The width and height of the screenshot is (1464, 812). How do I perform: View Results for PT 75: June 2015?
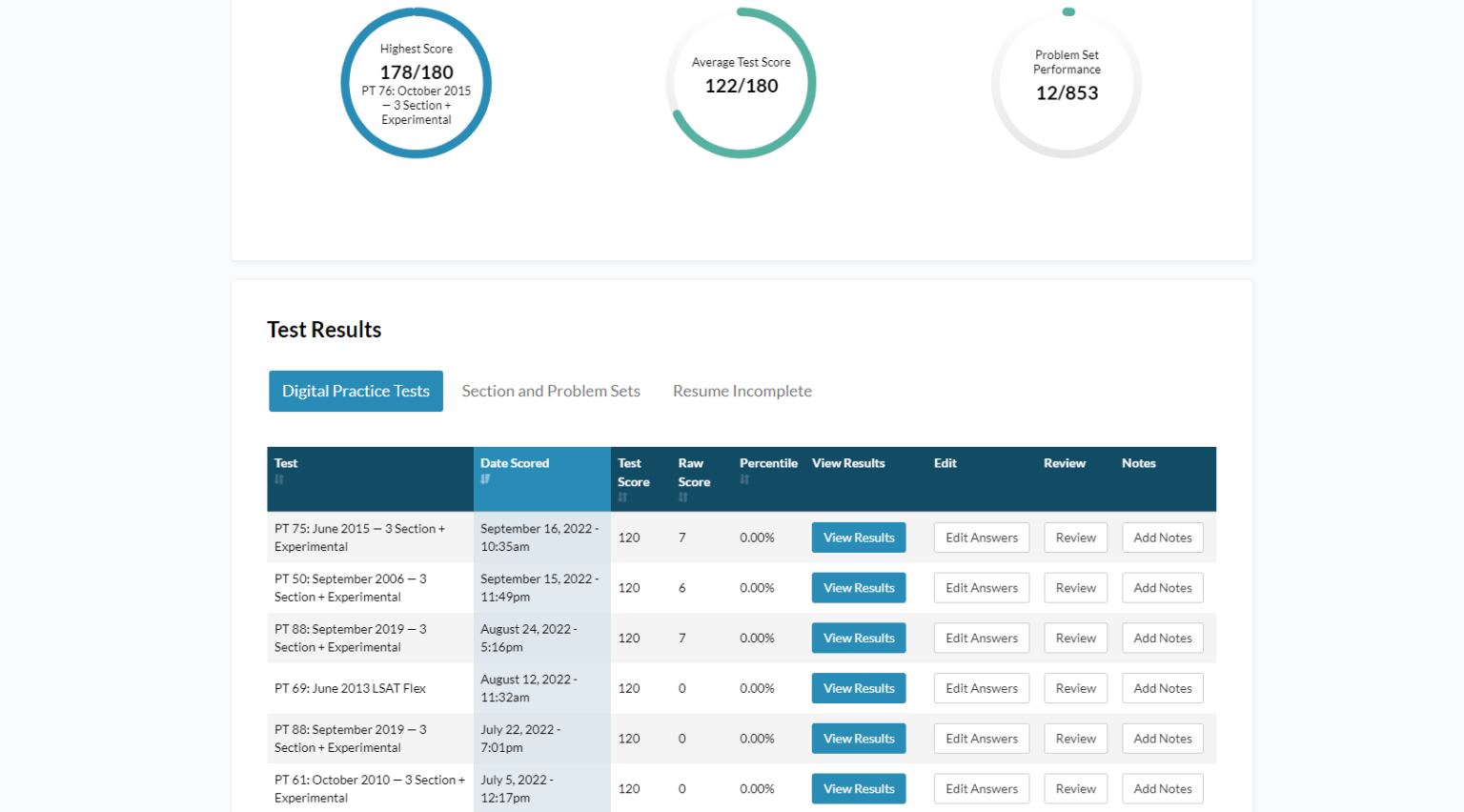pyautogui.click(x=858, y=537)
